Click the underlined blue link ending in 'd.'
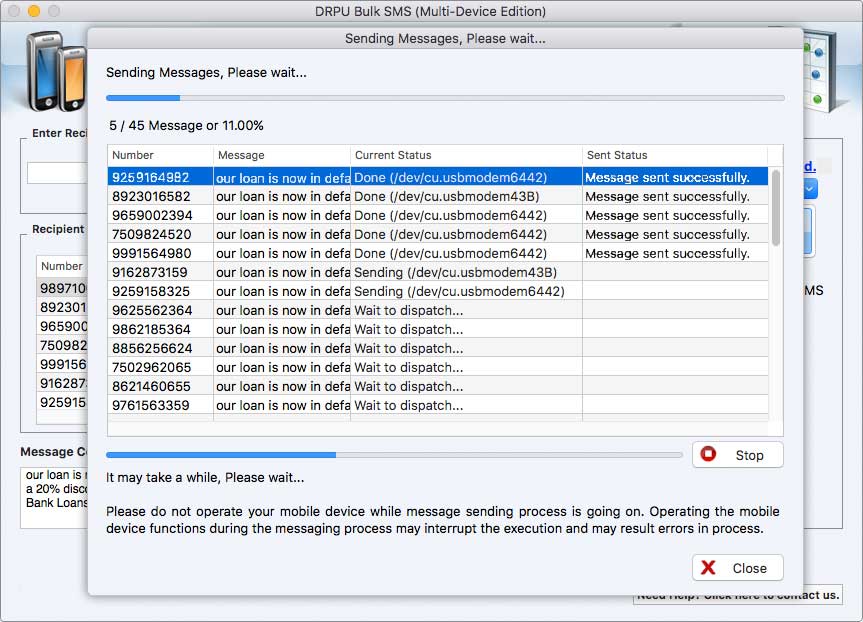 click(810, 166)
